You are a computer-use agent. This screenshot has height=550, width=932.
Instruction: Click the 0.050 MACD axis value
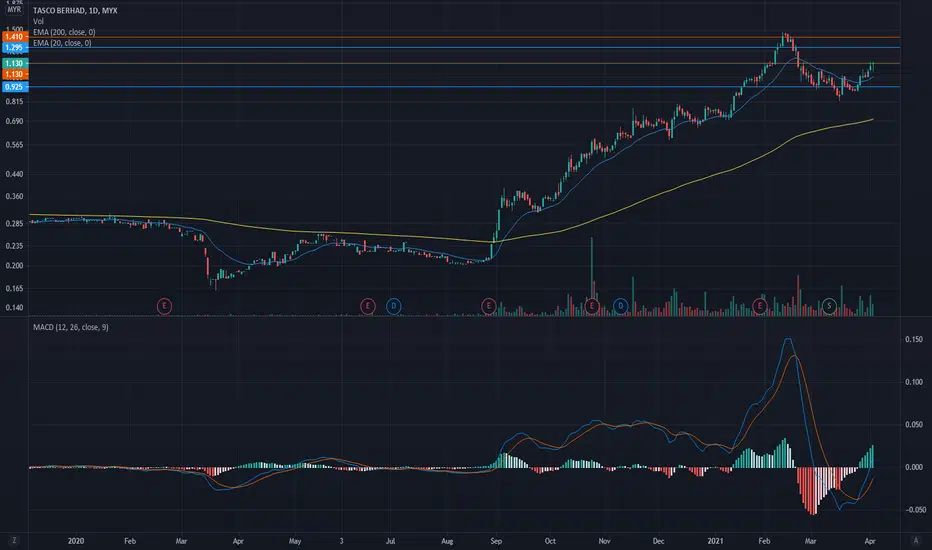click(x=914, y=425)
